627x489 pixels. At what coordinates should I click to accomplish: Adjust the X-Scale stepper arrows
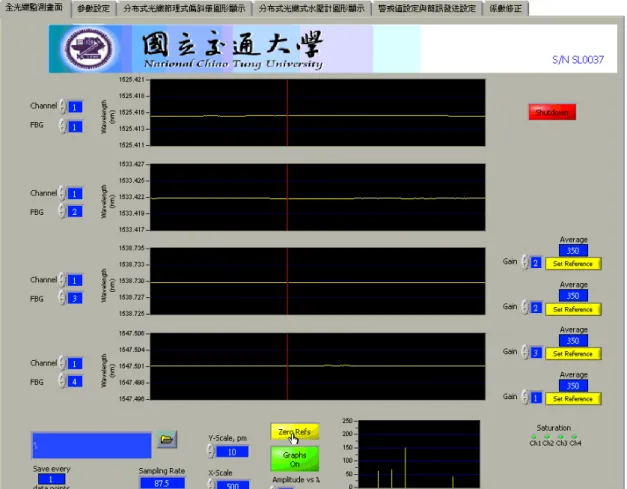tap(211, 484)
